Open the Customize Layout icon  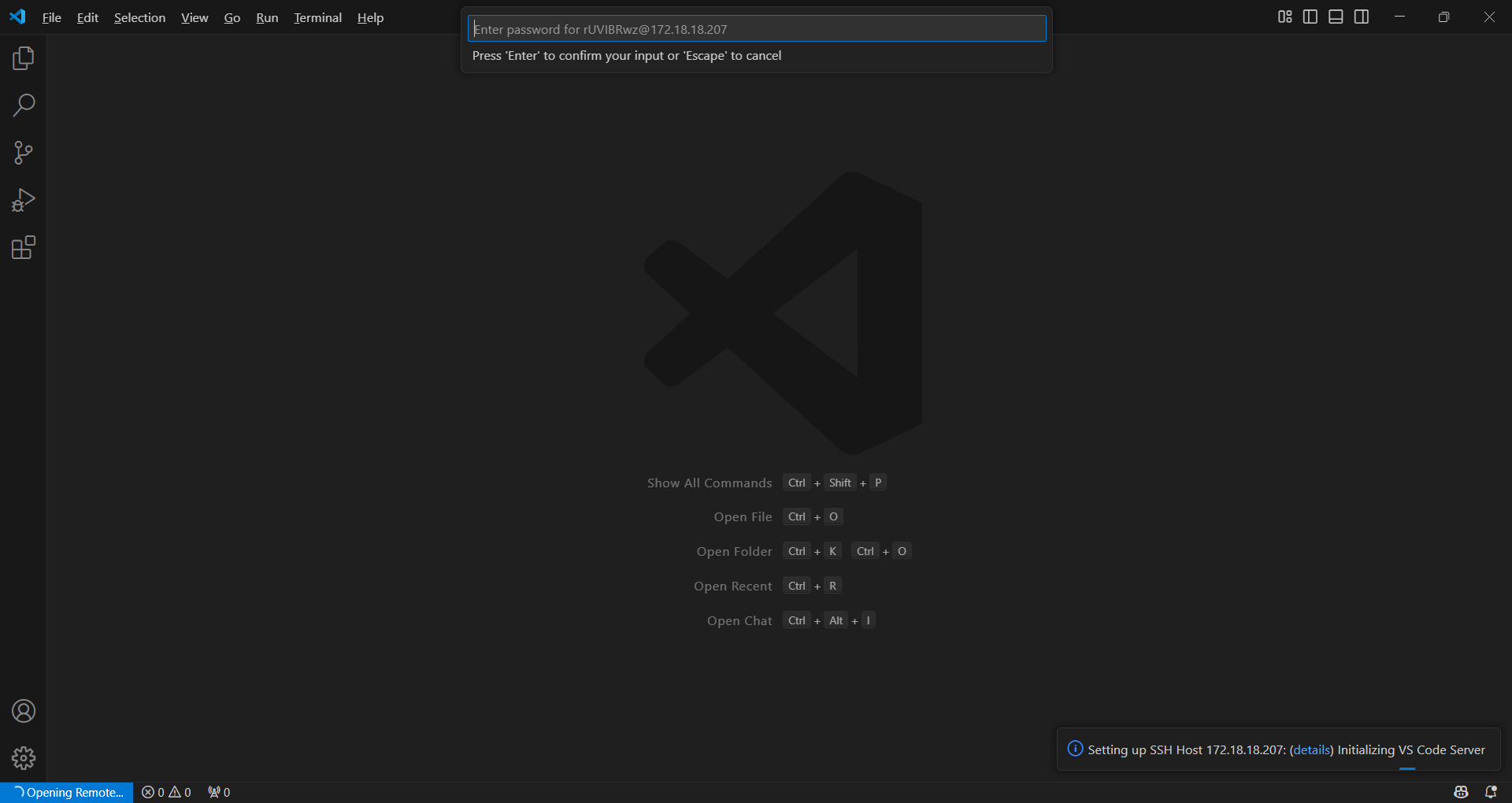(x=1284, y=17)
